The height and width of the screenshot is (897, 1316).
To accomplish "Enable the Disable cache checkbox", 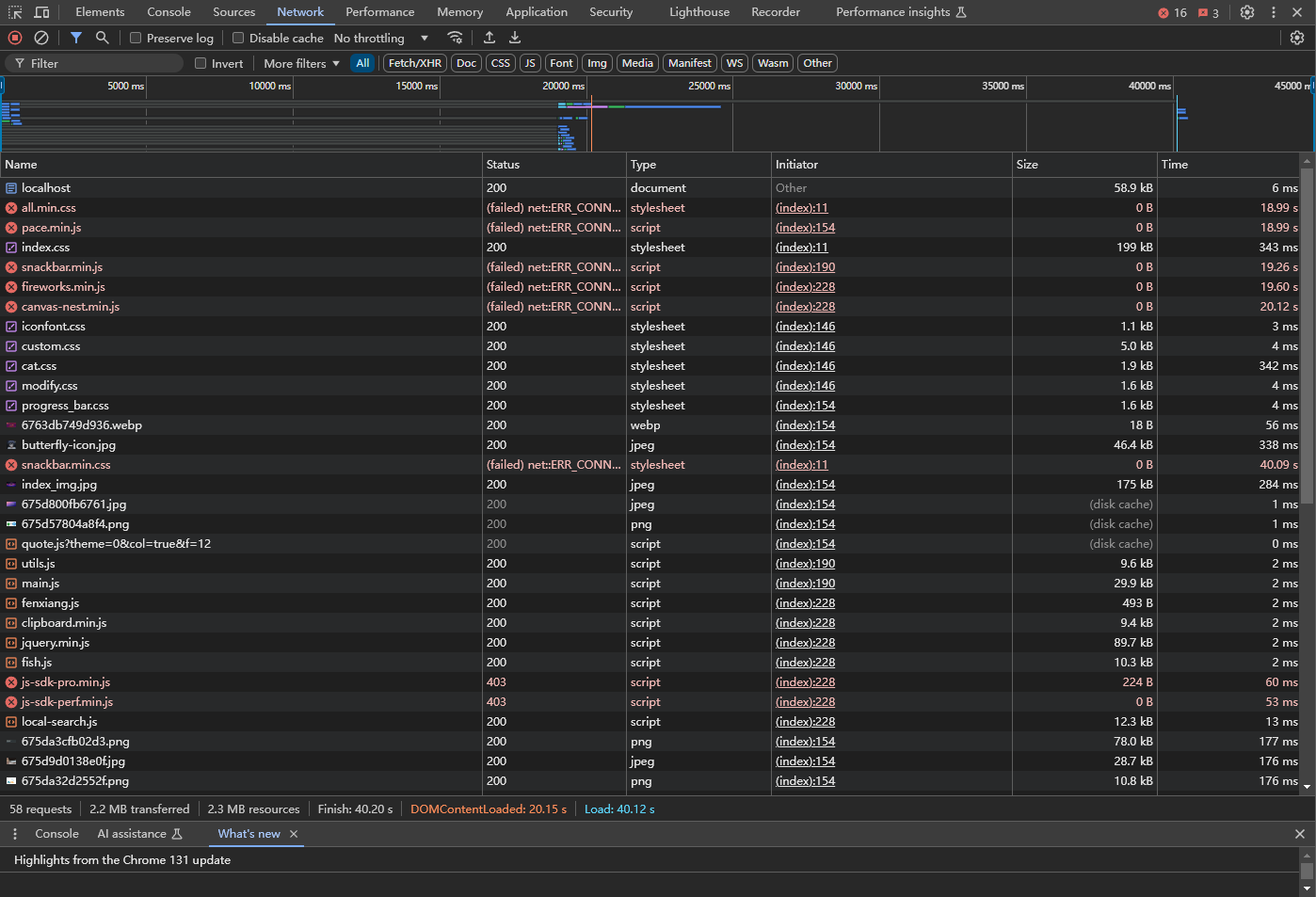I will tap(238, 38).
